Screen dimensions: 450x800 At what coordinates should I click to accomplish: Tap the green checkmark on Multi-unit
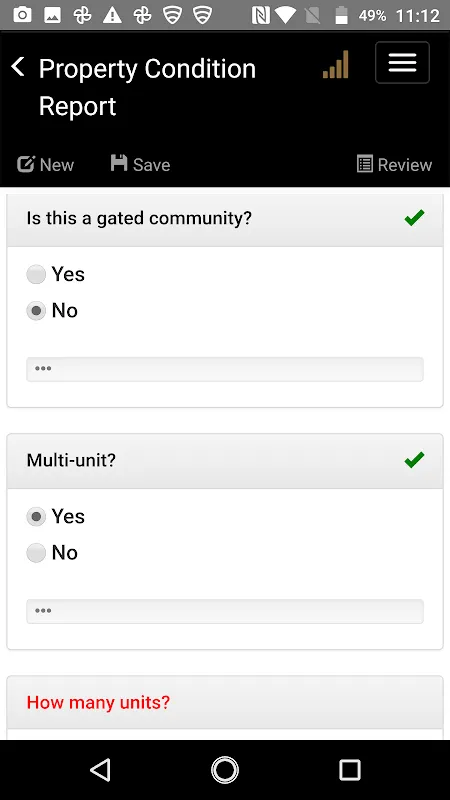[414, 460]
